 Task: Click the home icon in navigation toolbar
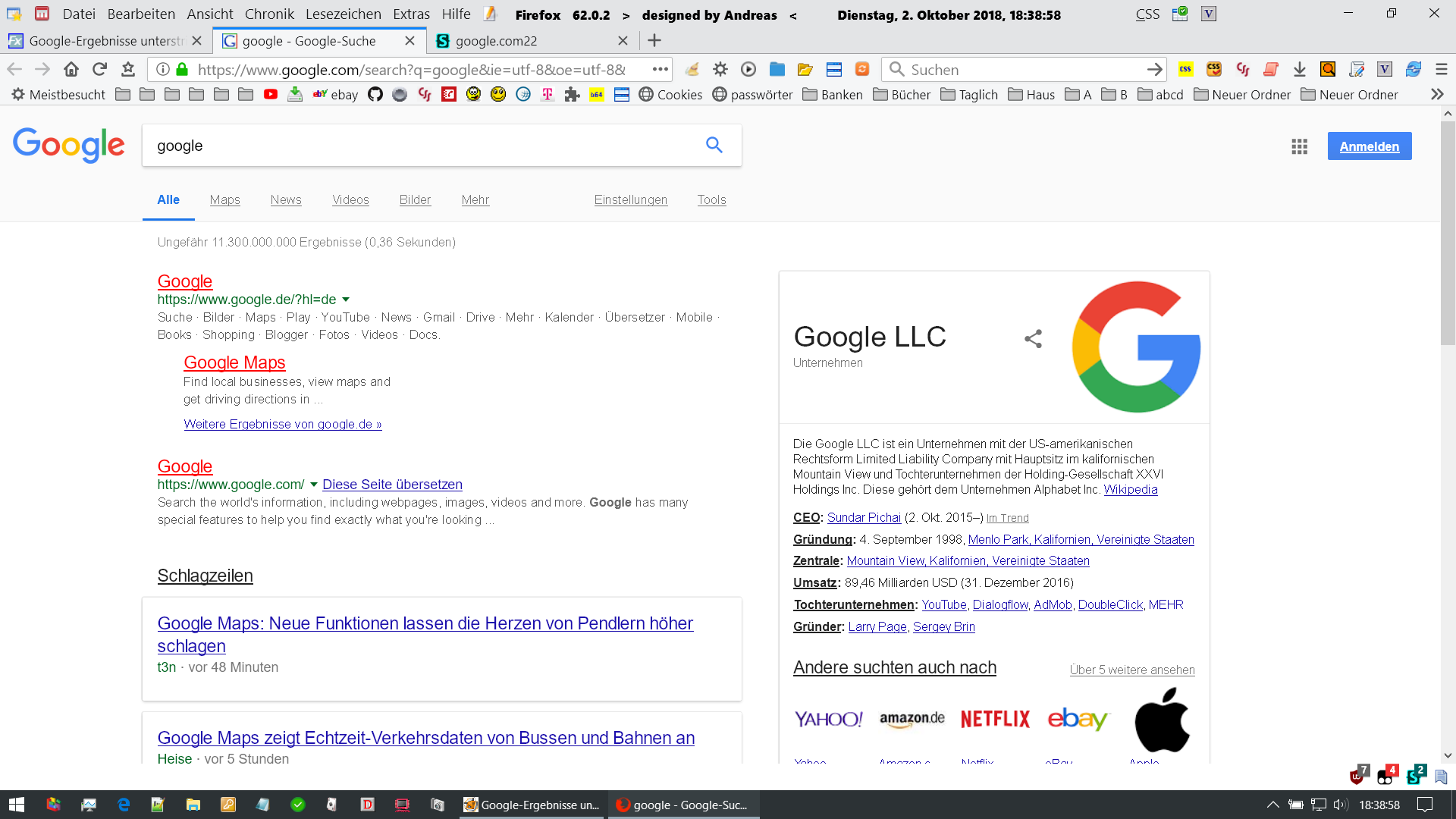tap(71, 70)
